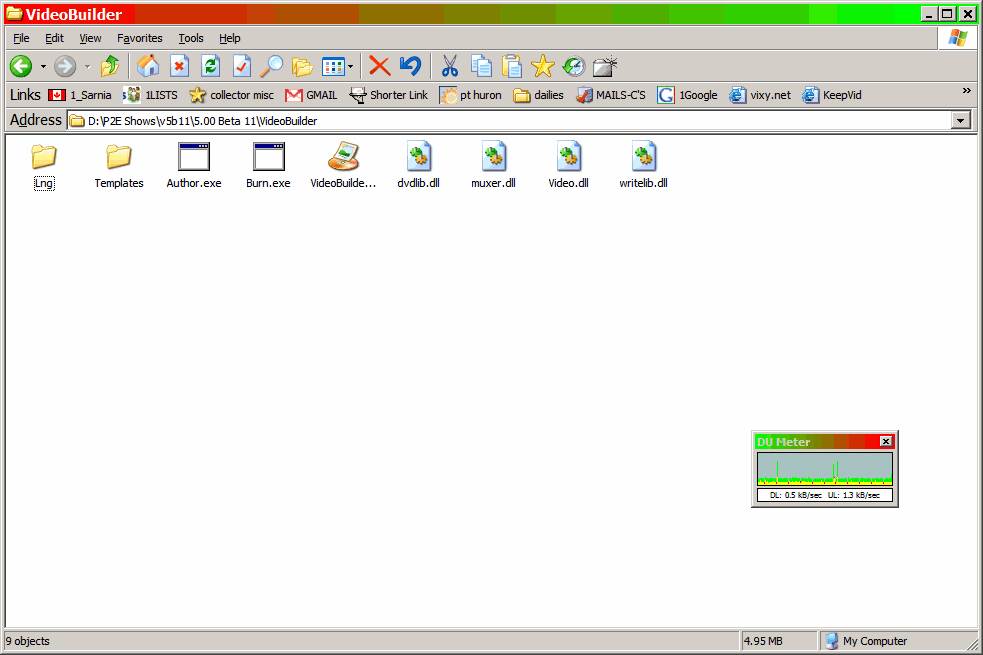
Task: Click the Favorites star toolbar icon
Action: click(x=542, y=66)
